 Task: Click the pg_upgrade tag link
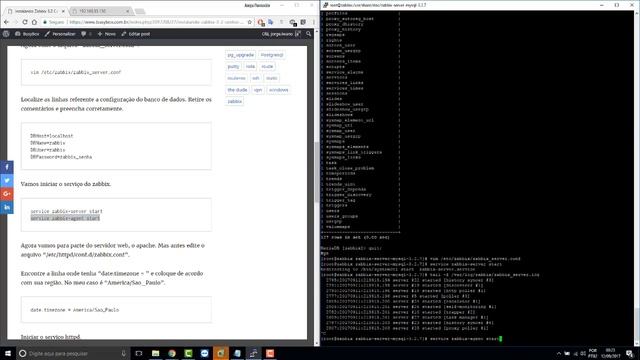[240, 55]
